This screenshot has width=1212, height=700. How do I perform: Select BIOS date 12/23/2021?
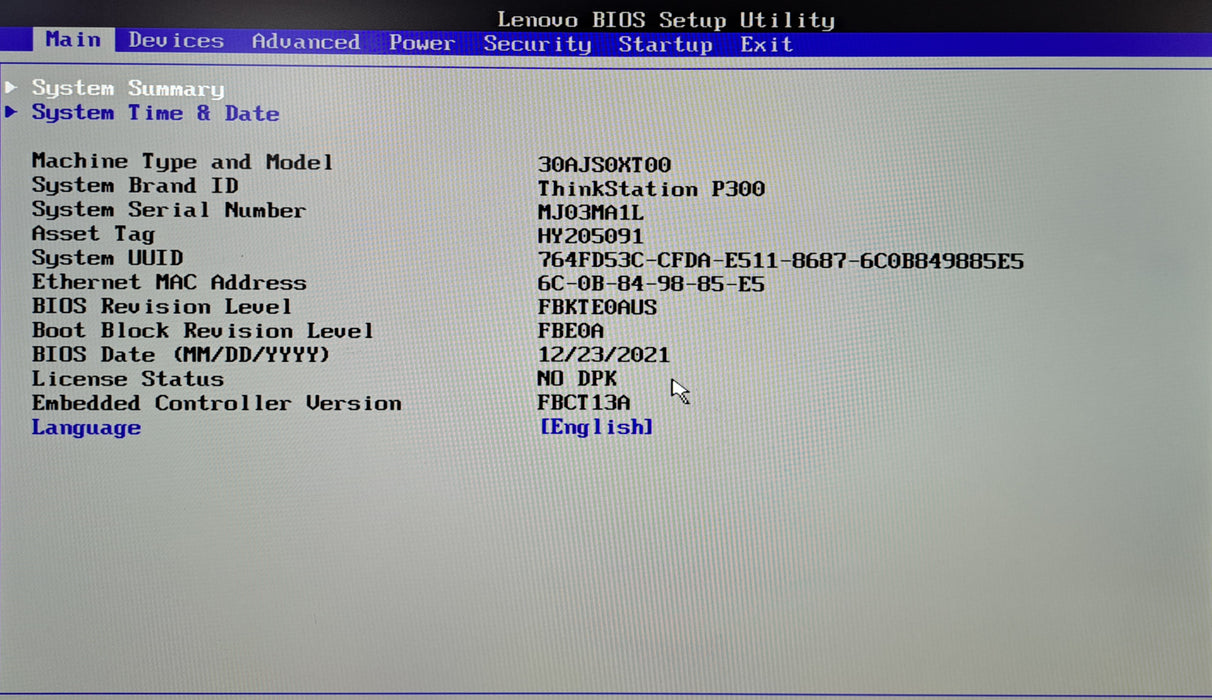tap(604, 355)
